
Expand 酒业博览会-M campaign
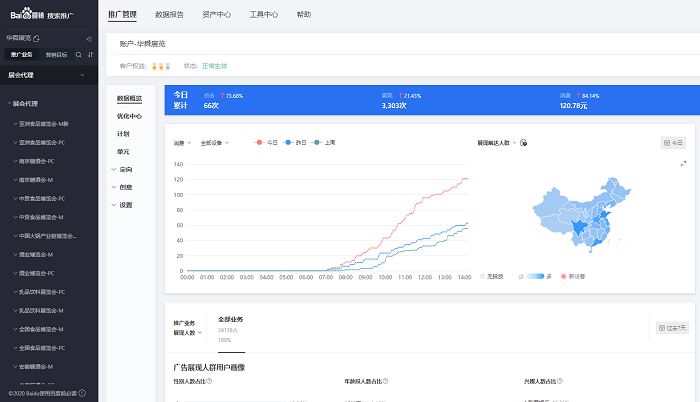coord(15,255)
